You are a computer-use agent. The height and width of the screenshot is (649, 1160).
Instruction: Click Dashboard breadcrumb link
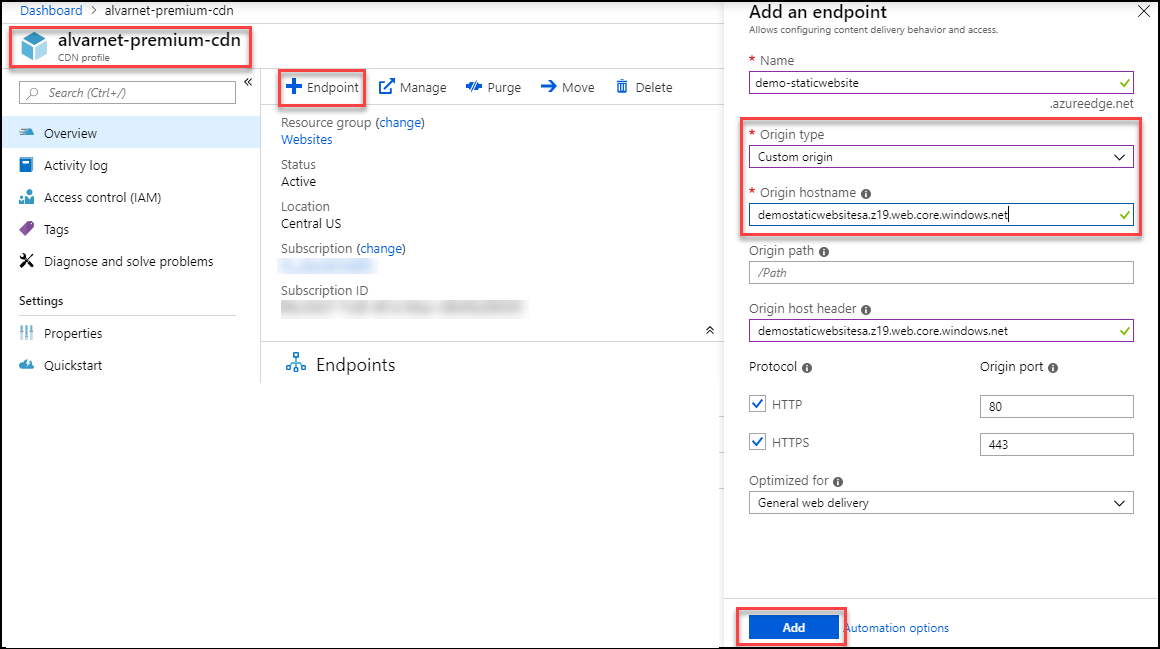(x=51, y=10)
